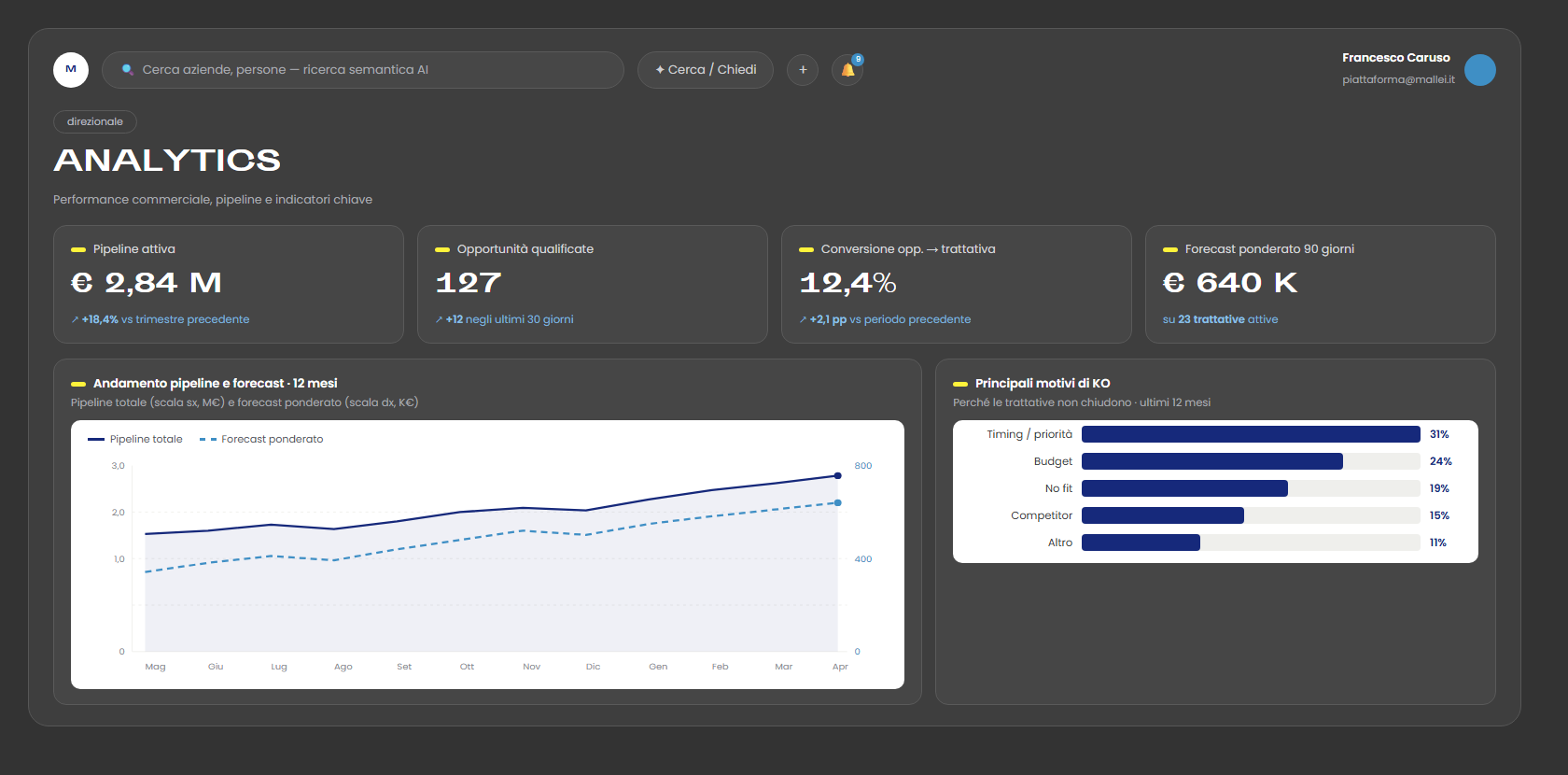The width and height of the screenshot is (1568, 775).
Task: Click the Budget KO bar
Action: tap(1212, 461)
